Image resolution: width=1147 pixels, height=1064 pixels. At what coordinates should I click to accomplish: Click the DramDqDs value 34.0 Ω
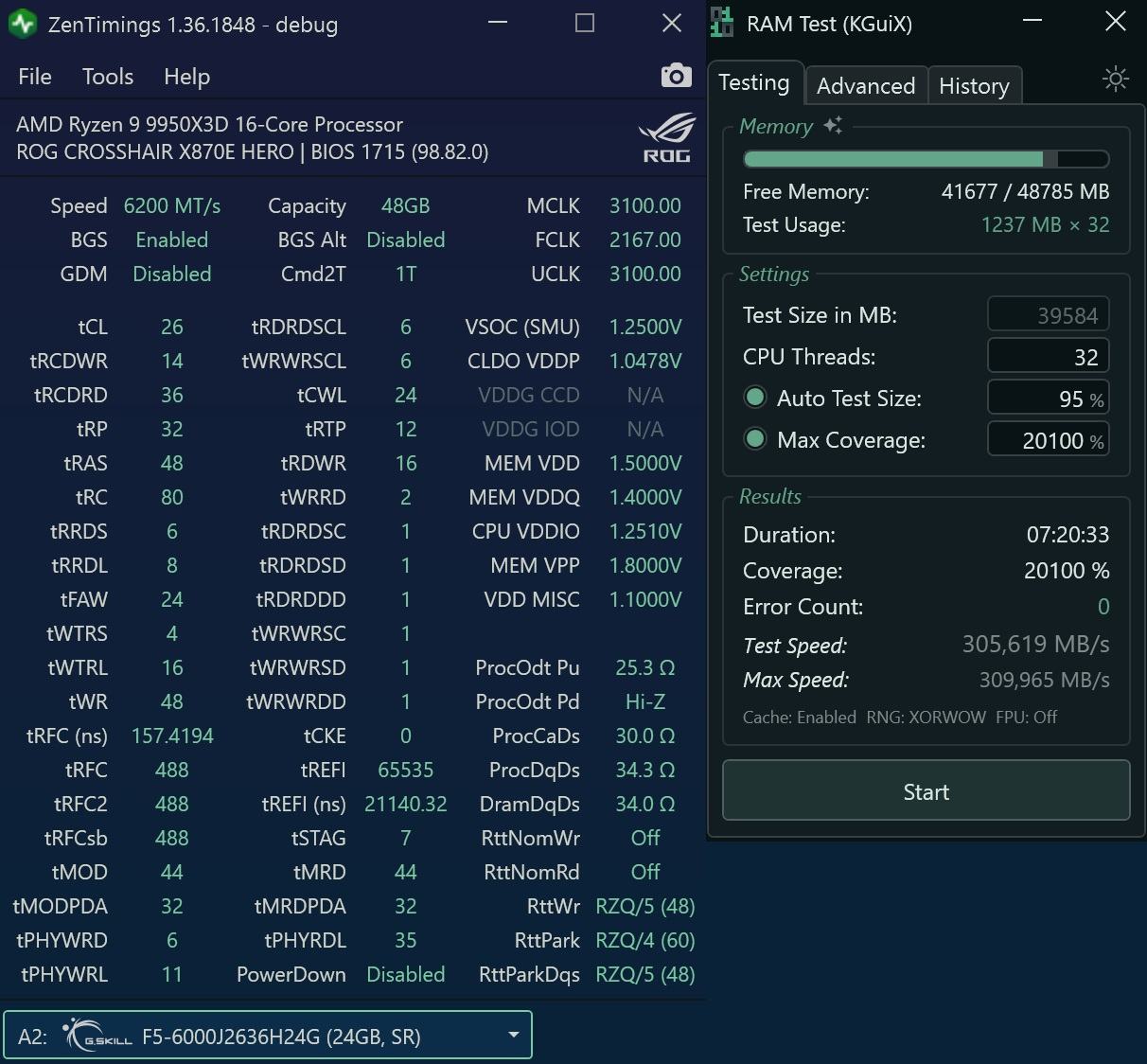644,804
